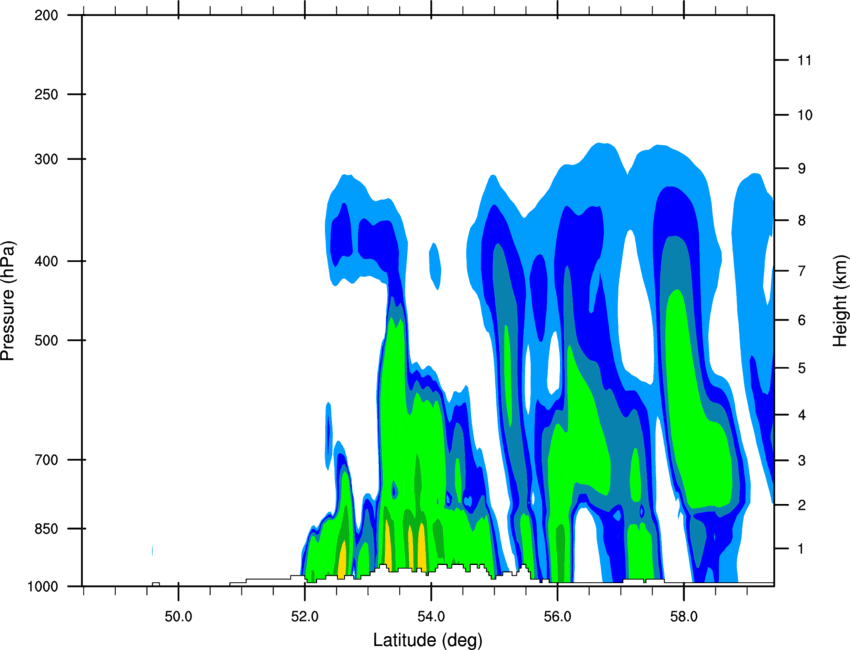Viewport: 850px width, 650px height.
Task: Click the 50.0 latitude label
Action: (178, 617)
